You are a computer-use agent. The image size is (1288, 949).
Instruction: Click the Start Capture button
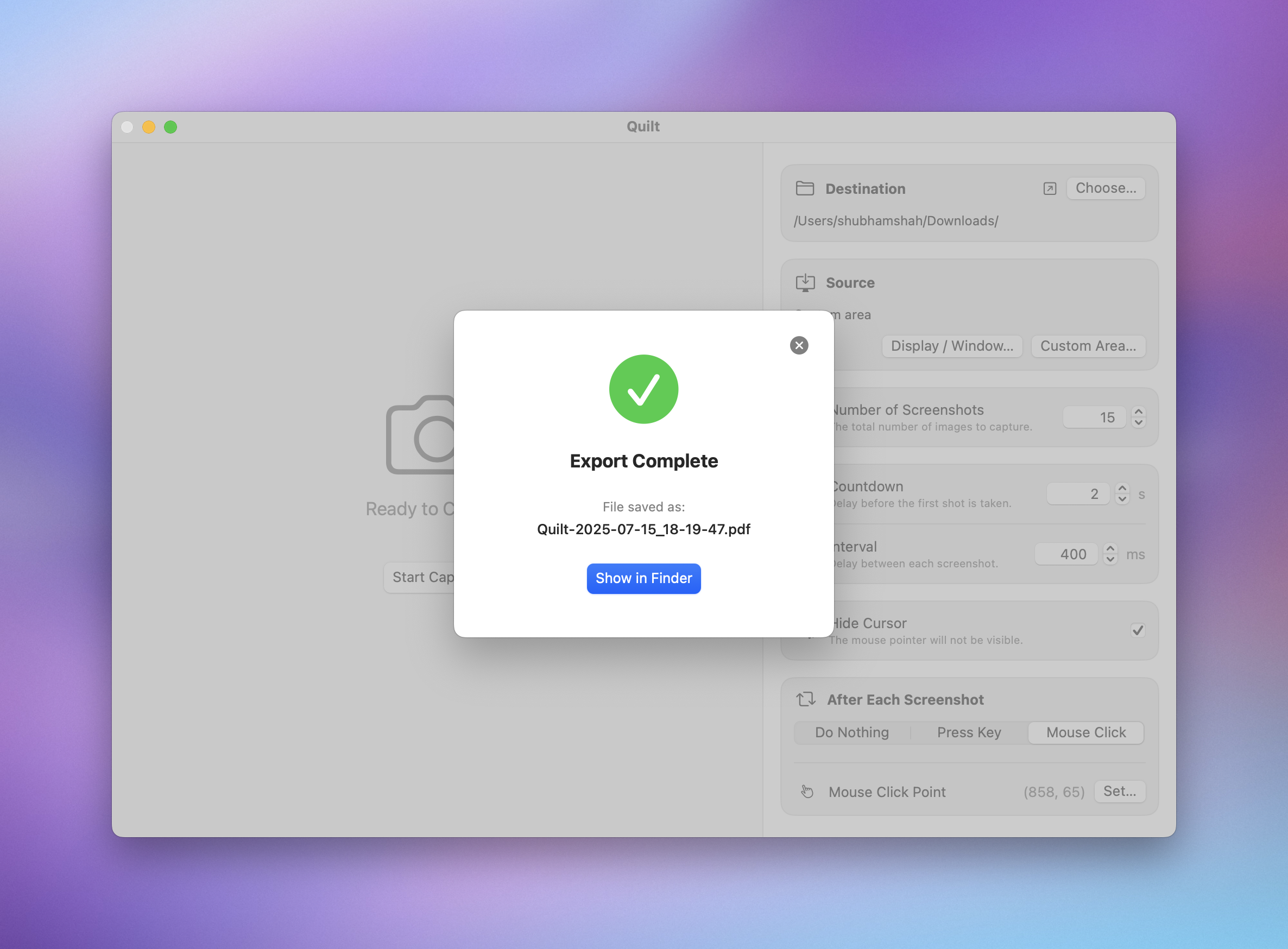419,577
